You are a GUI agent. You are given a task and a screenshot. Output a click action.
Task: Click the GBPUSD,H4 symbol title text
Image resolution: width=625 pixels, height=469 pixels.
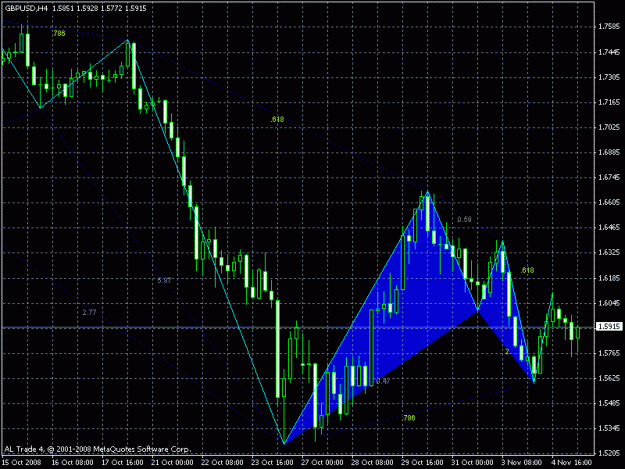[x=26, y=8]
